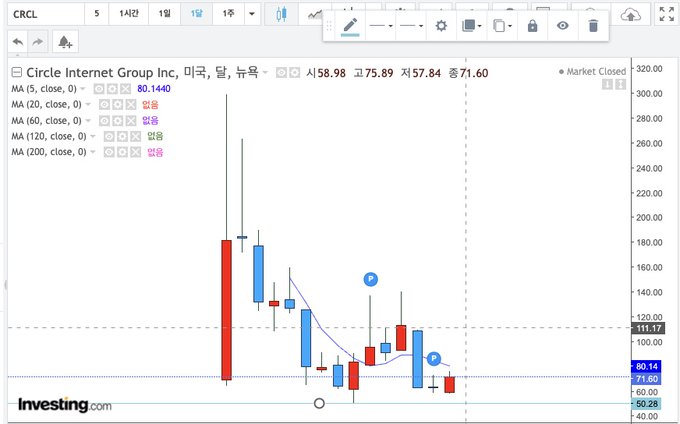Click the pencil line color tool
The height and width of the screenshot is (424, 680).
(x=350, y=26)
